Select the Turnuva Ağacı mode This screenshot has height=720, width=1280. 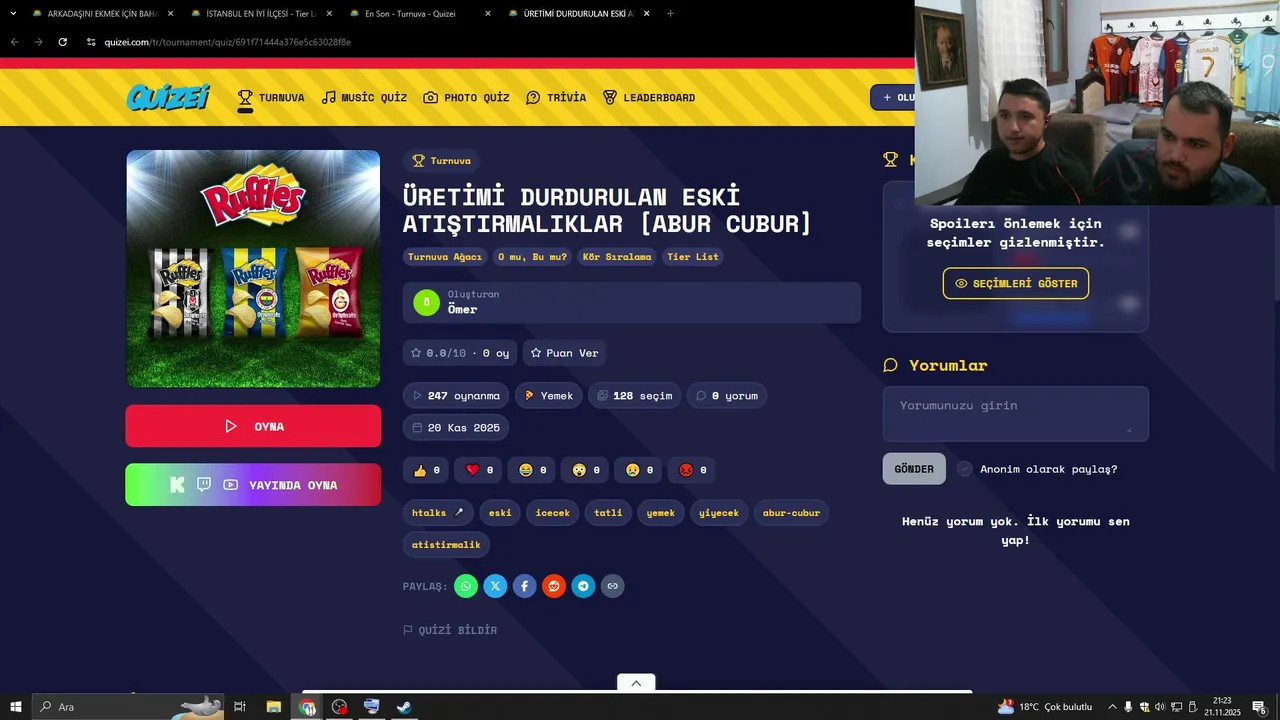click(x=445, y=257)
